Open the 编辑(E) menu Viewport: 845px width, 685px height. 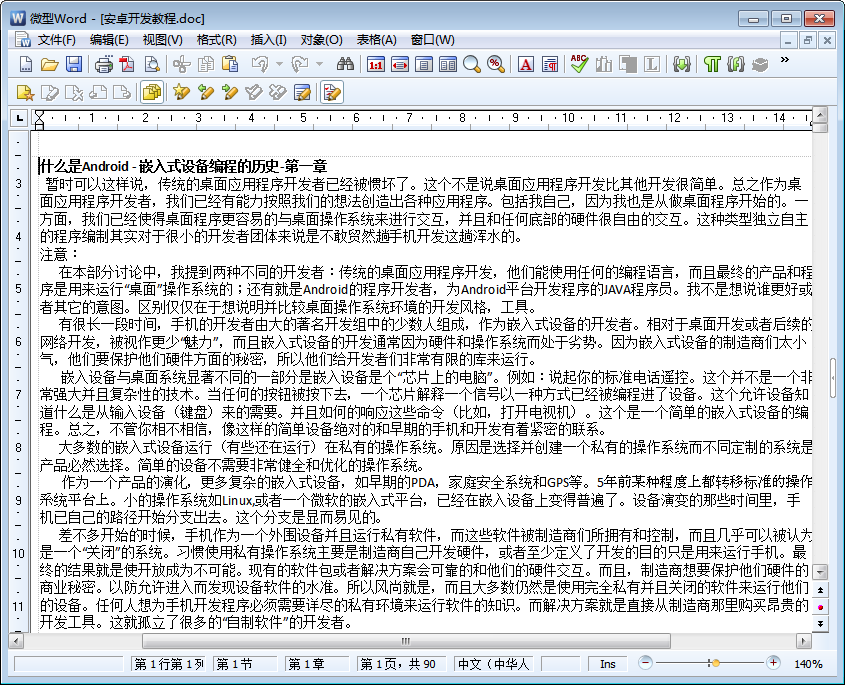(109, 40)
